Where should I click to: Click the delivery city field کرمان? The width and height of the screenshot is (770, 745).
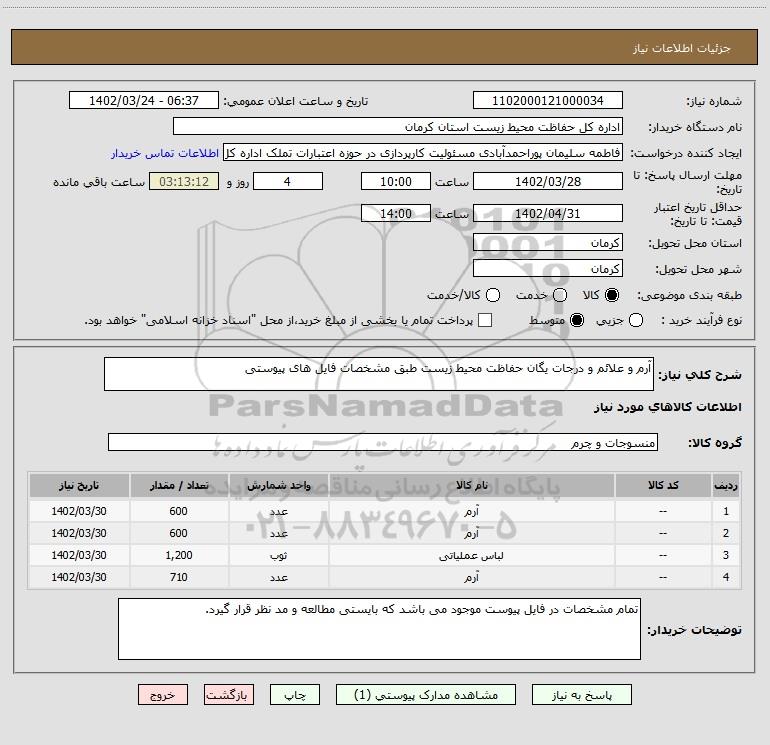point(548,269)
